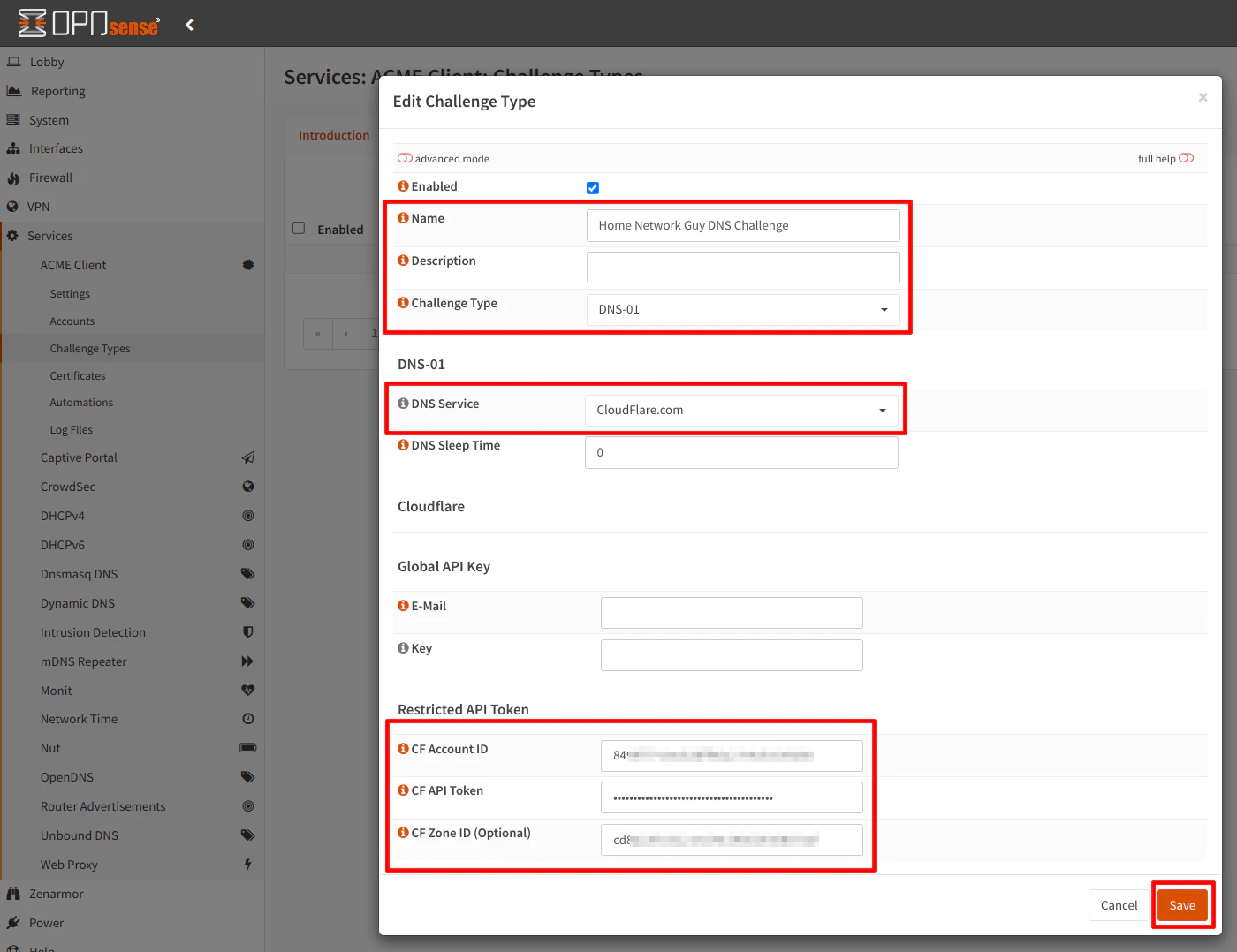Viewport: 1237px width, 952px height.
Task: Click the Intrusion Detection shield icon
Action: click(x=248, y=632)
